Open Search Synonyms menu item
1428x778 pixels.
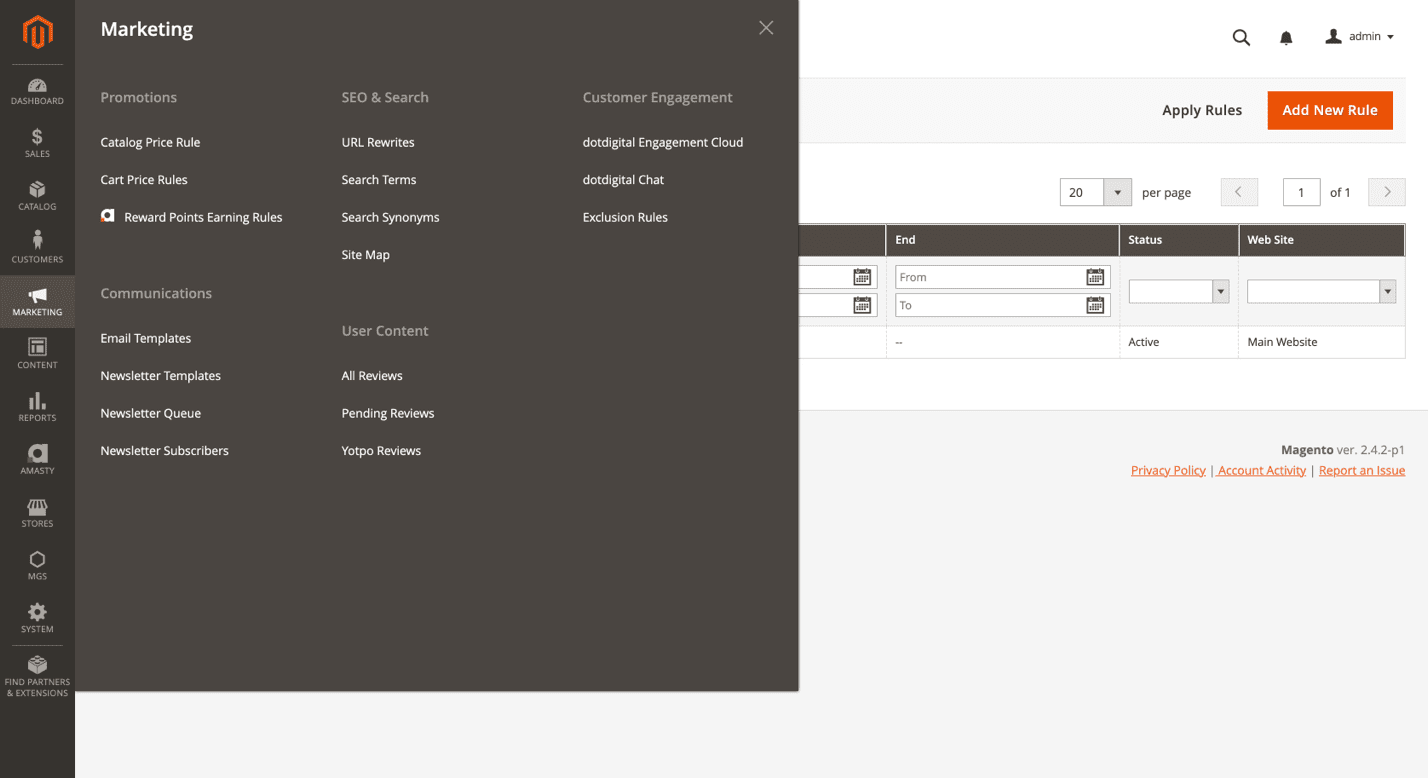[x=390, y=217]
